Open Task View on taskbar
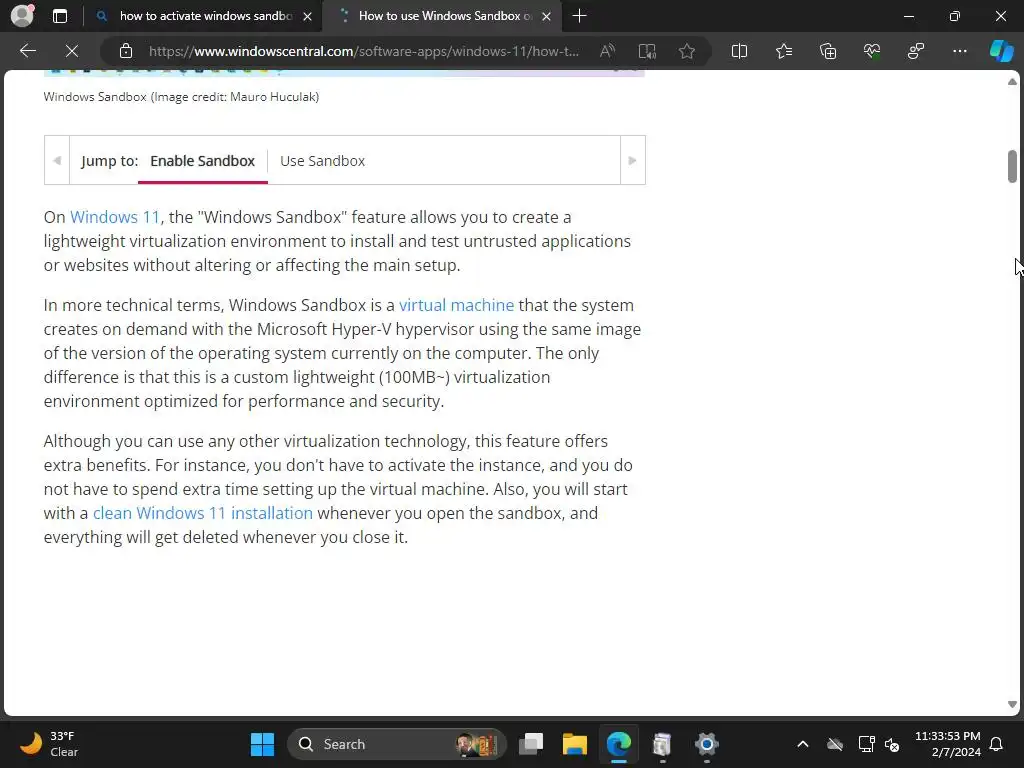 (x=531, y=744)
